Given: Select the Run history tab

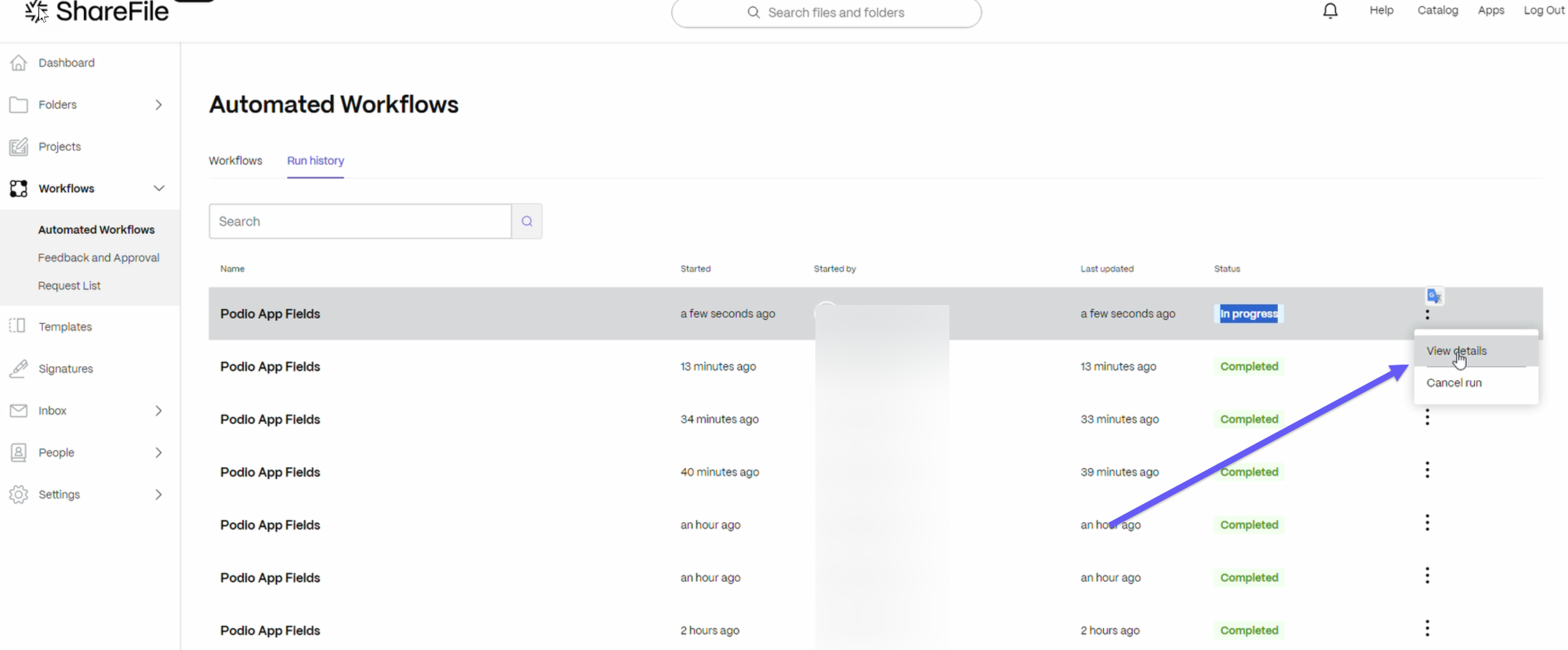Looking at the screenshot, I should pyautogui.click(x=315, y=161).
